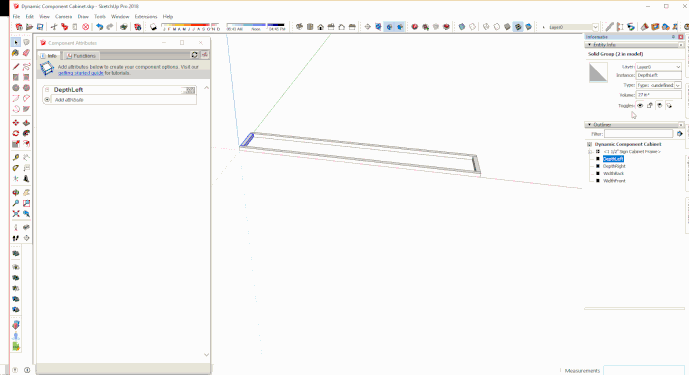Pick the Zoom magnifier tool

click(16, 203)
